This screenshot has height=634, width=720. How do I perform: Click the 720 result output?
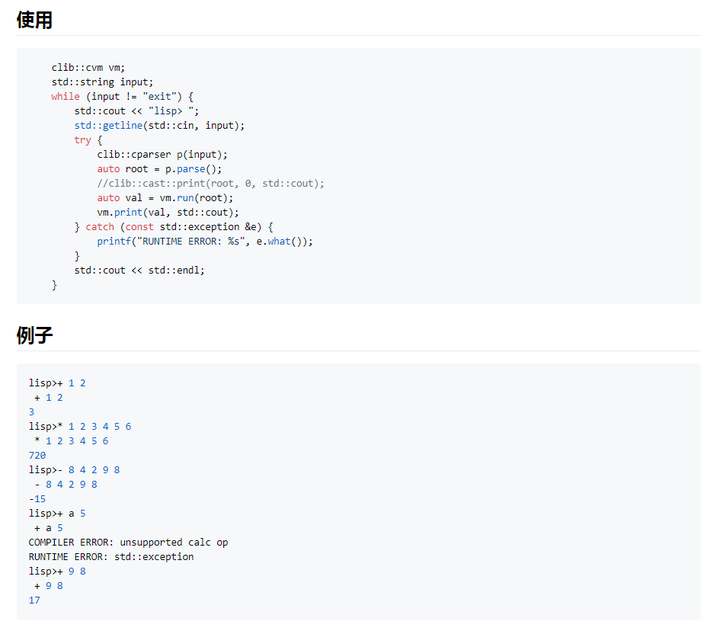click(39, 455)
